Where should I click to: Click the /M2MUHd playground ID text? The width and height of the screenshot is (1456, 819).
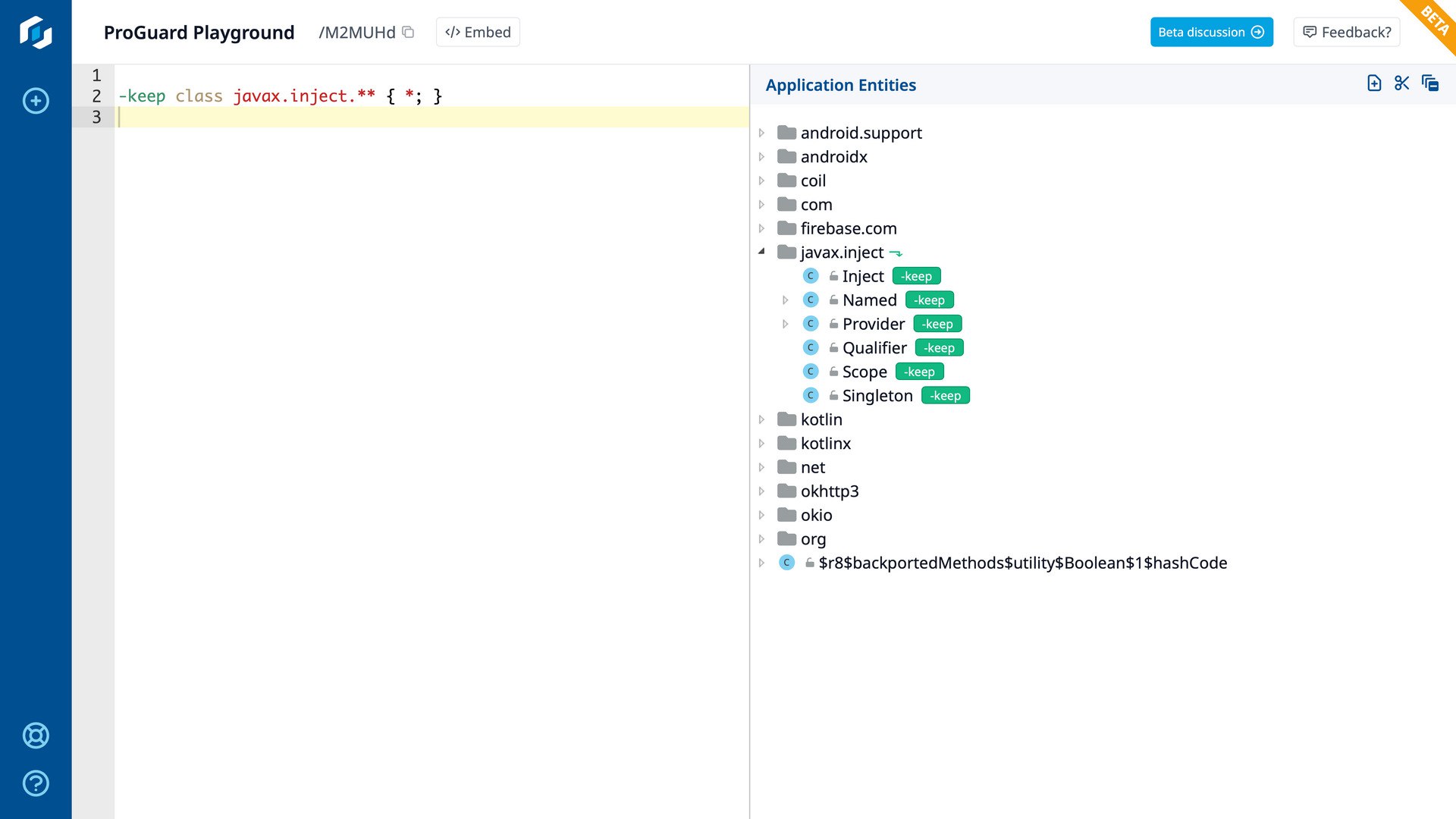point(357,33)
